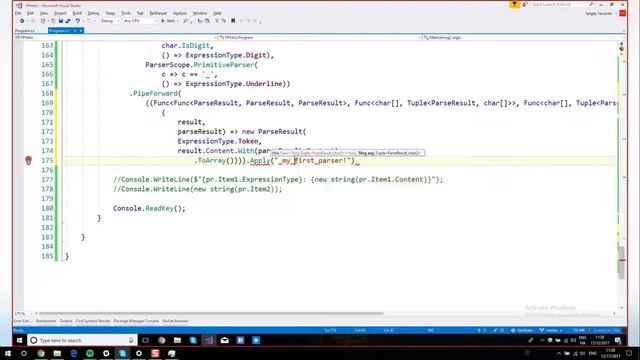Click the red user avatar badge
This screenshot has width=640, height=360.
pos(622,13)
